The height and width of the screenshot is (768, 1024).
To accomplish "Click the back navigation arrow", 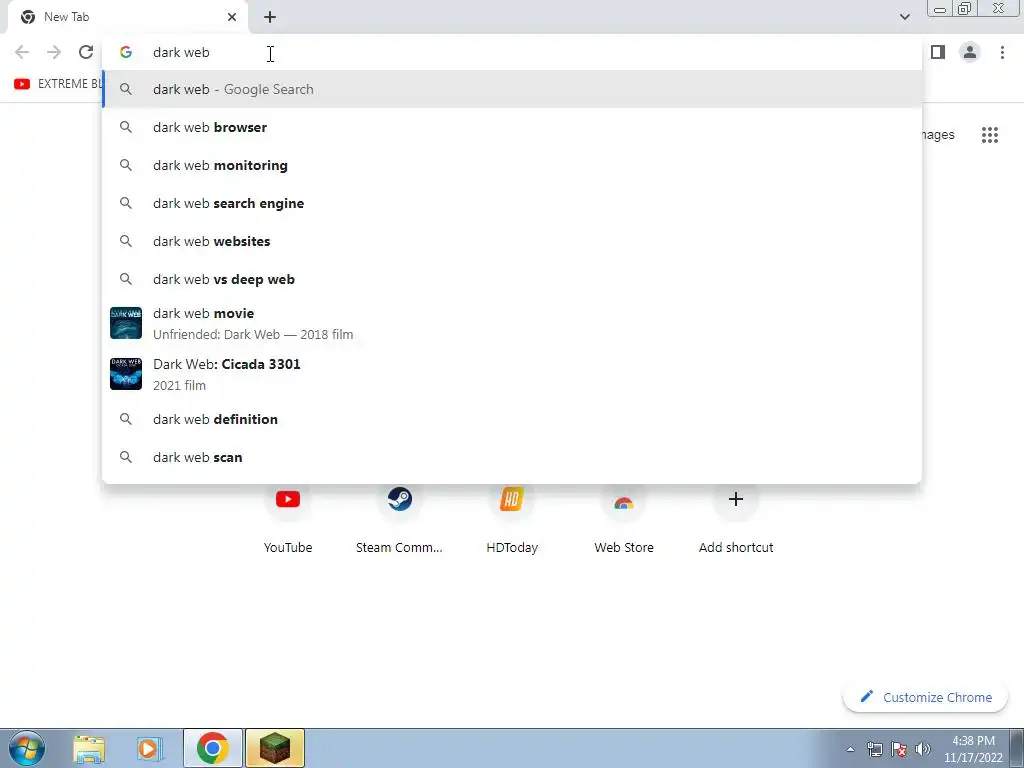I will pos(22,52).
